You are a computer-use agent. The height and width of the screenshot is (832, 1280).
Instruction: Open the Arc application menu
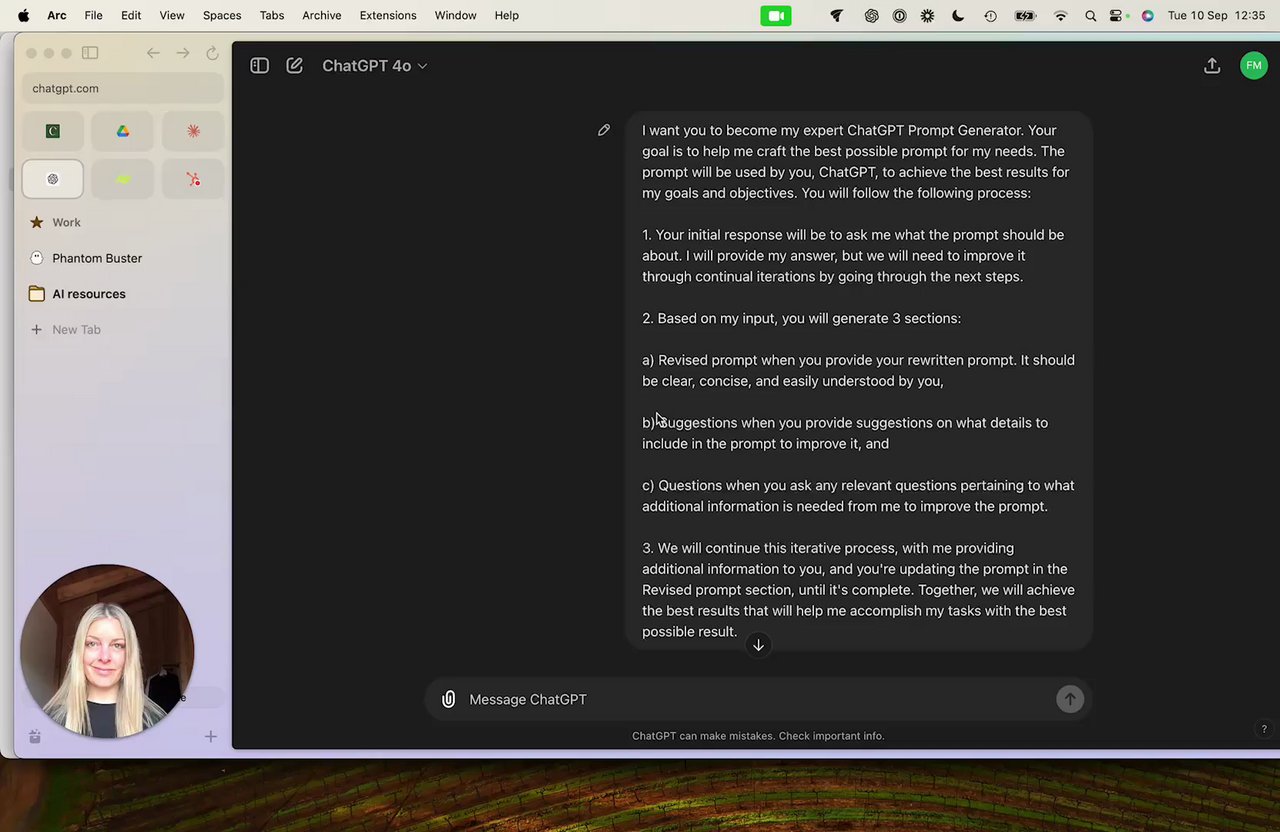[x=57, y=15]
